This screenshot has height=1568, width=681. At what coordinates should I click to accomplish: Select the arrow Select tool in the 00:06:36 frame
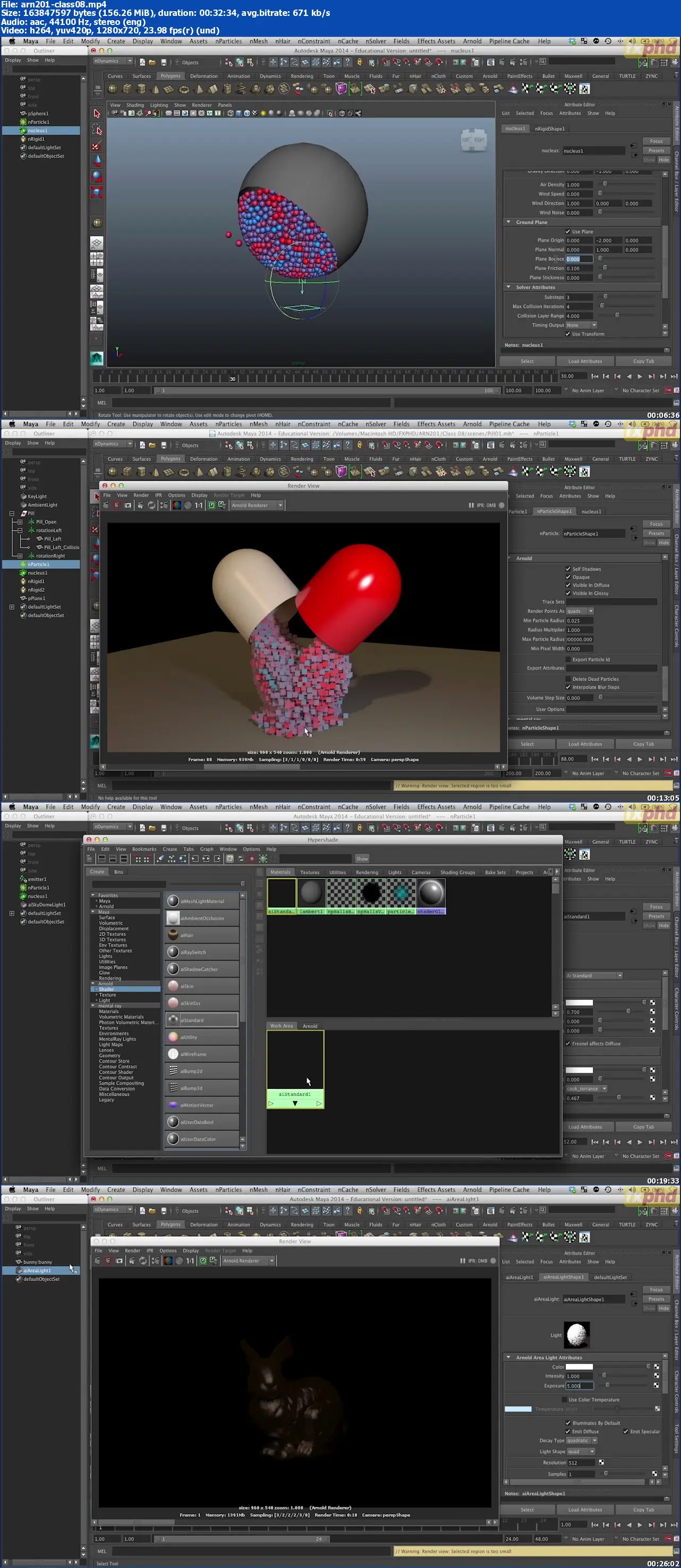pos(96,114)
